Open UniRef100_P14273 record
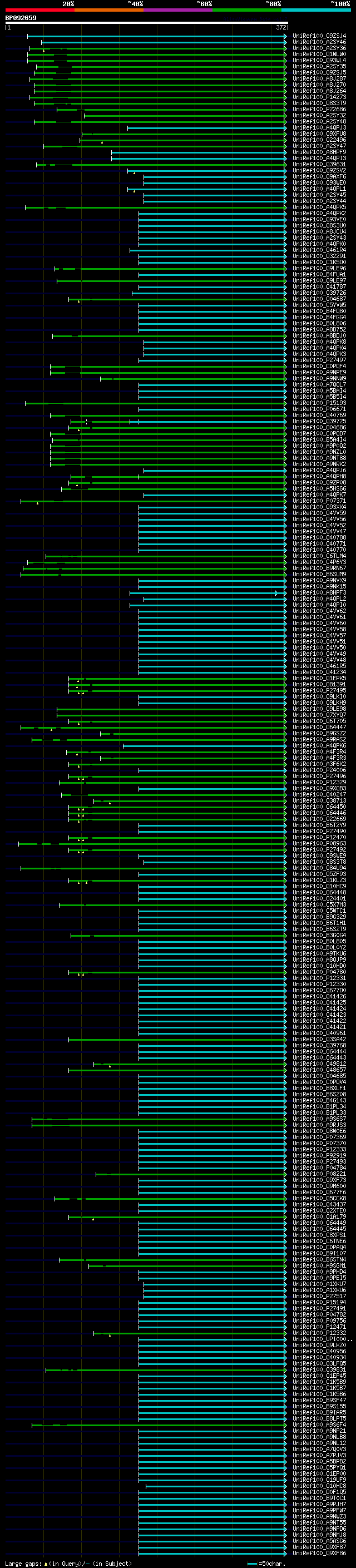Viewport: 356px width, 1568px height. 319,97
